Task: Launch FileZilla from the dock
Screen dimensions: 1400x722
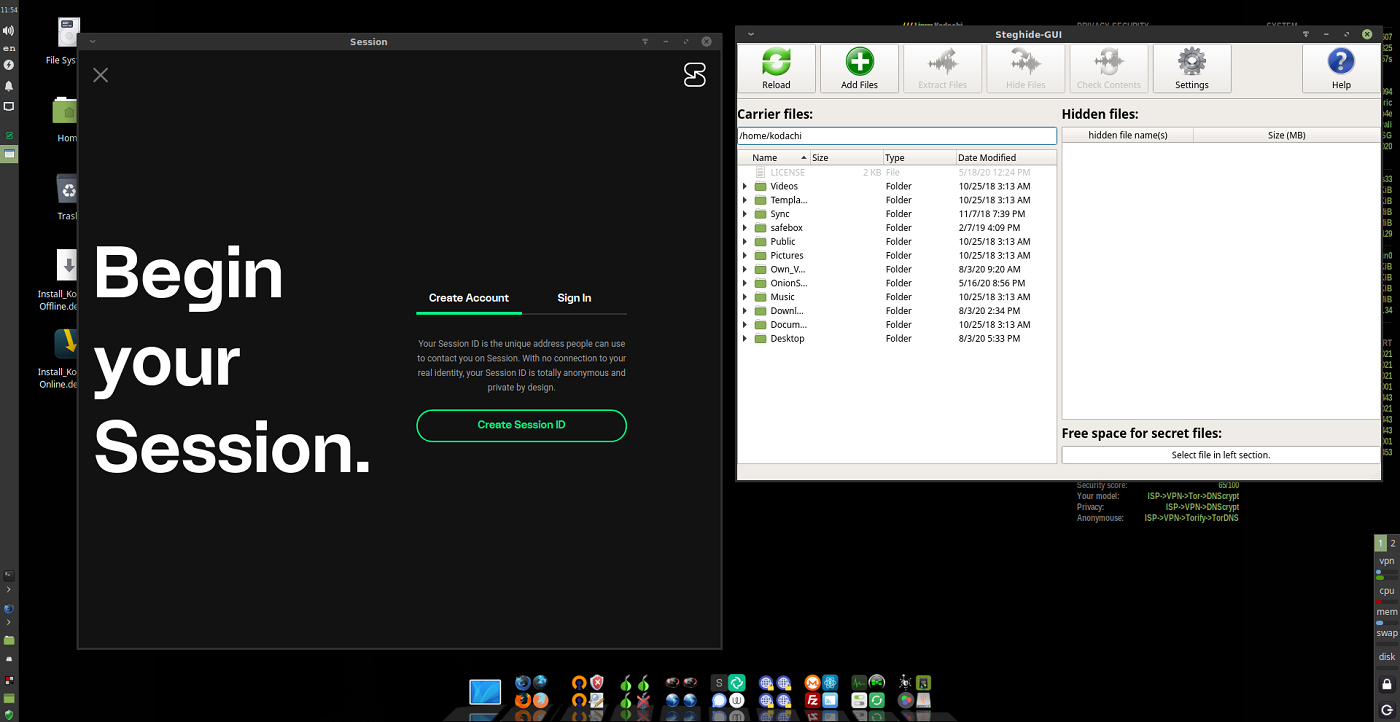Action: (810, 701)
